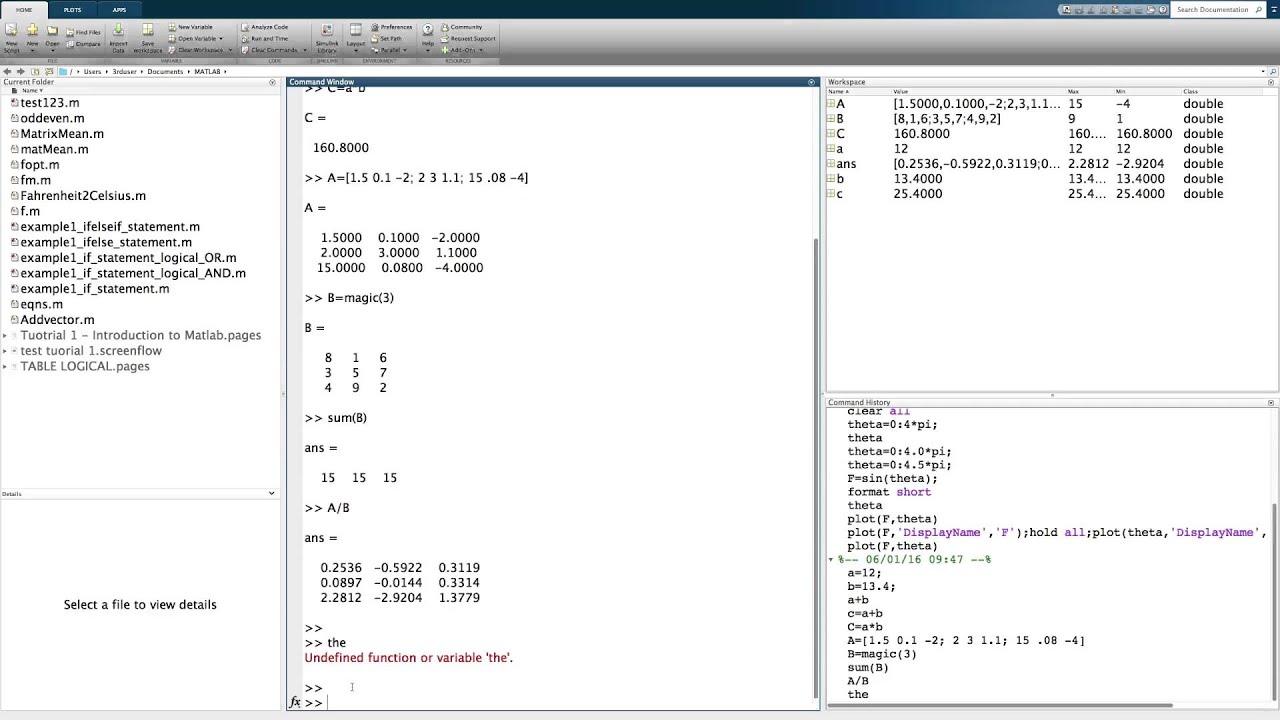Screen dimensions: 1280x720
Task: Open MATLAB Preferences
Action: pos(391,27)
